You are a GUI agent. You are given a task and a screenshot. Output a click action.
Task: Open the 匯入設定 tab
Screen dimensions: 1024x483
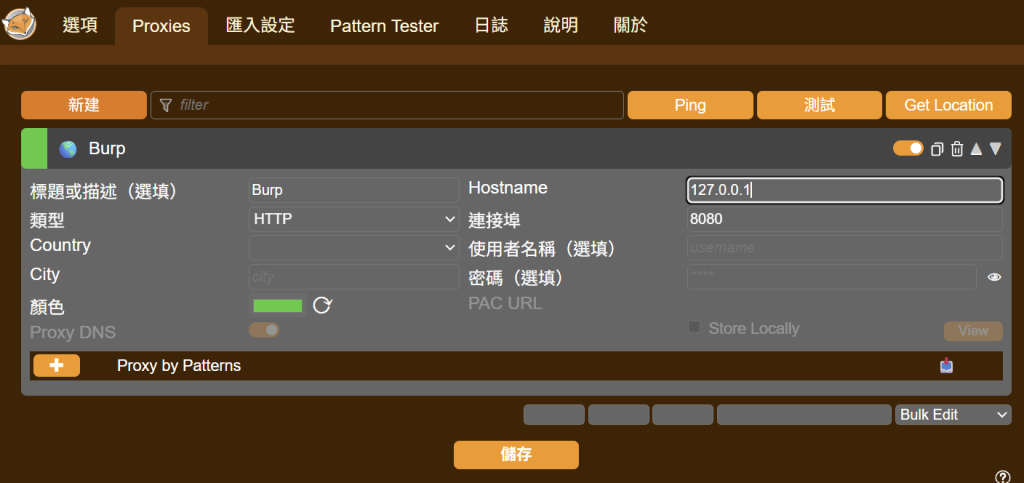tap(261, 26)
